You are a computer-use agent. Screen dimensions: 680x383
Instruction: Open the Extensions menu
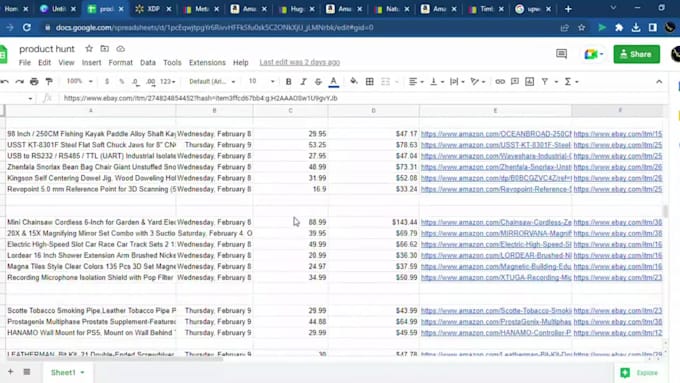point(207,62)
